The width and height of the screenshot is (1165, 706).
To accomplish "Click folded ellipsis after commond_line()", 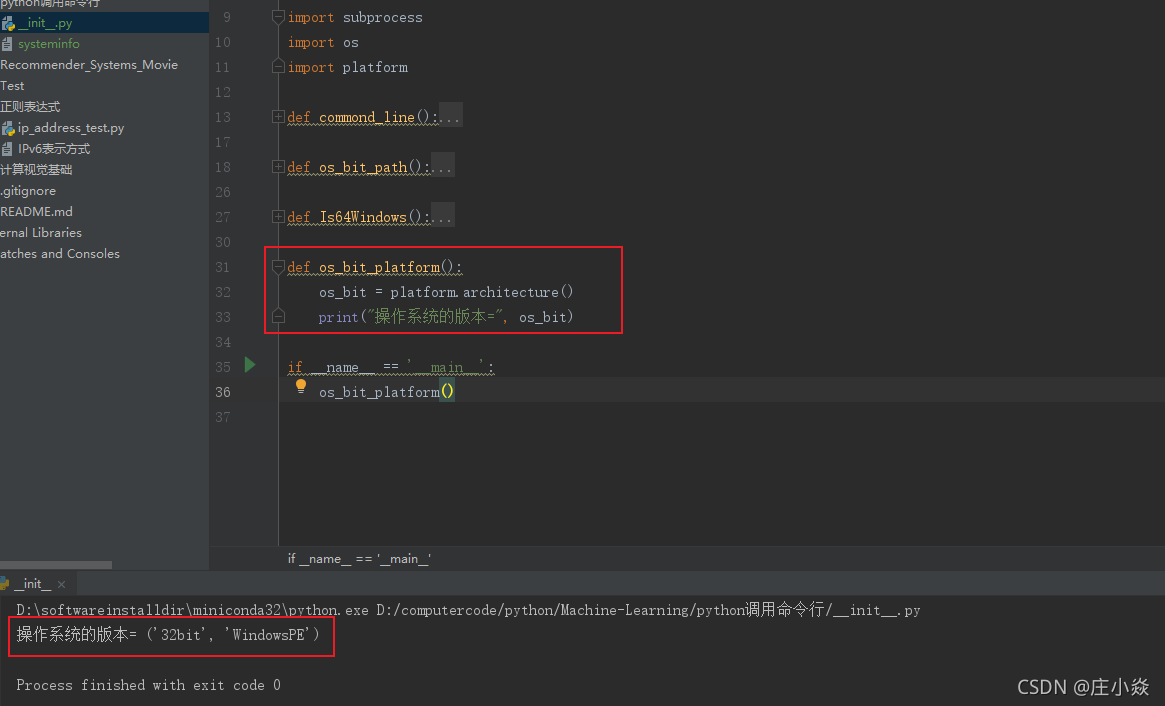I will point(451,117).
